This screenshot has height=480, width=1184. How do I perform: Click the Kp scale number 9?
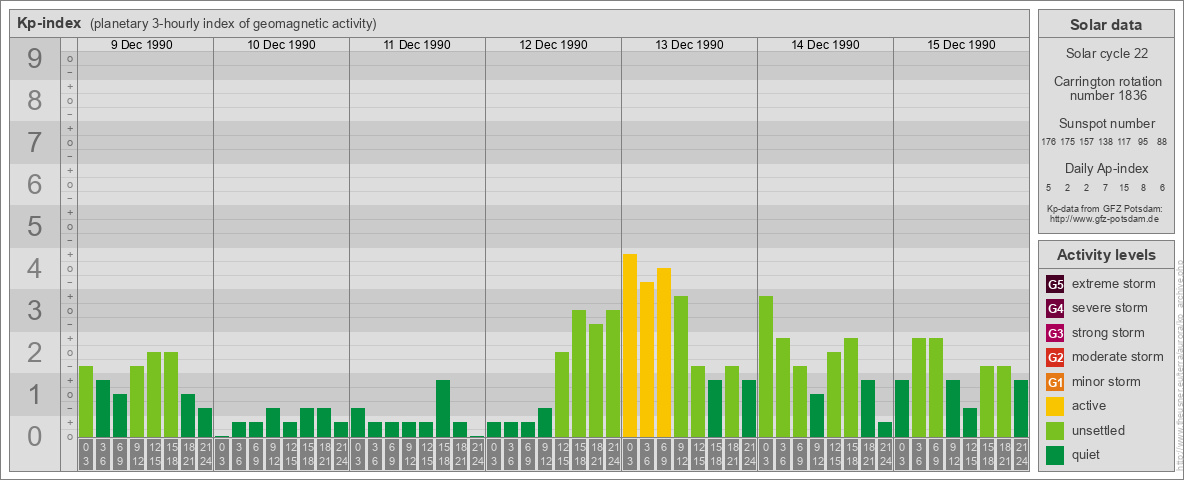(35, 59)
